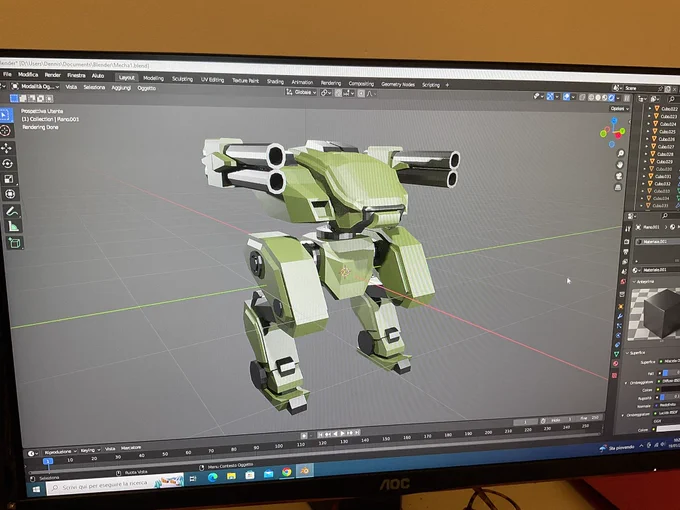Screen dimensions: 680x510
Task: Click the Marcatore menu in timeline
Action: (131, 448)
